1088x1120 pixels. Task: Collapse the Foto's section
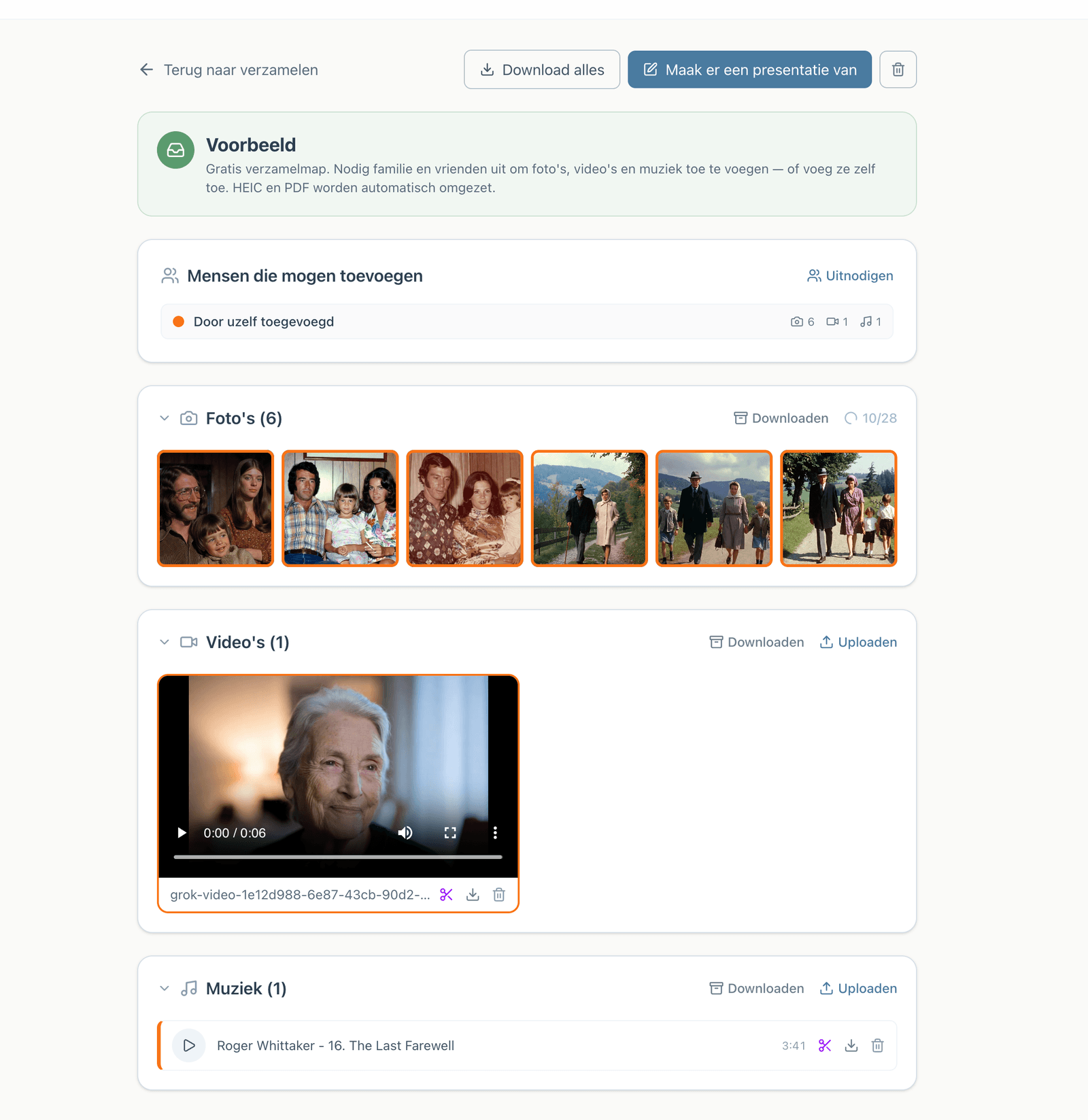click(165, 418)
